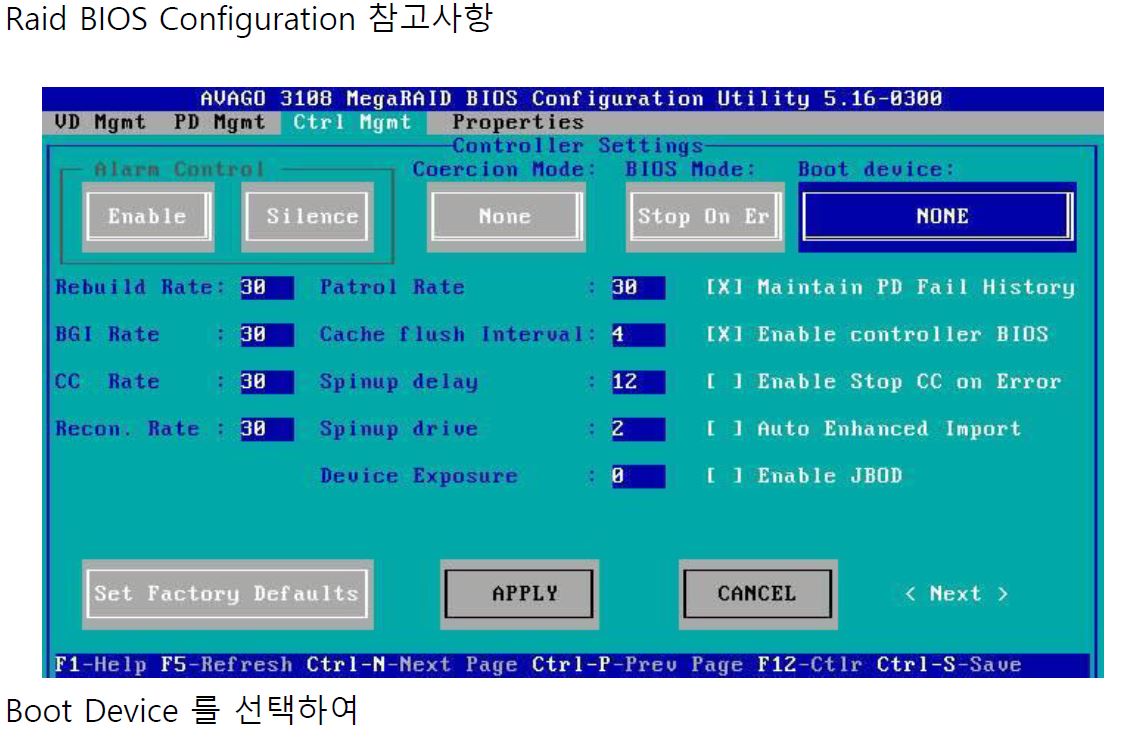
Task: Toggle Maintain PD Fail History checkbox
Action: [x=726, y=288]
